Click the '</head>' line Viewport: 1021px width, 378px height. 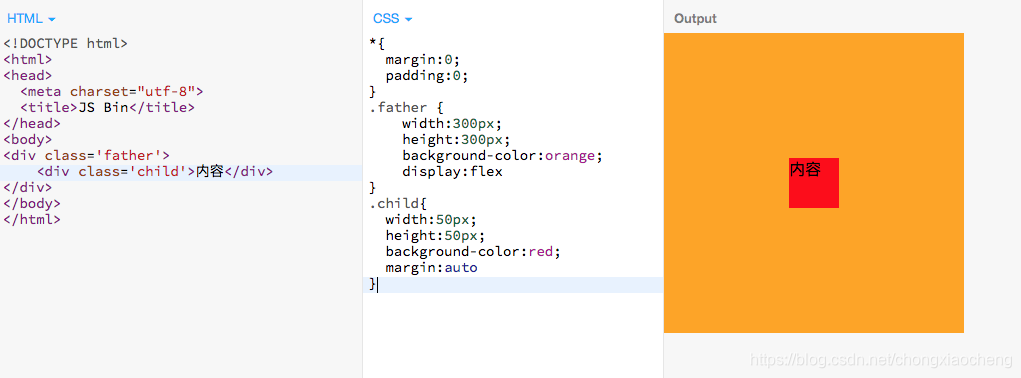click(x=32, y=124)
